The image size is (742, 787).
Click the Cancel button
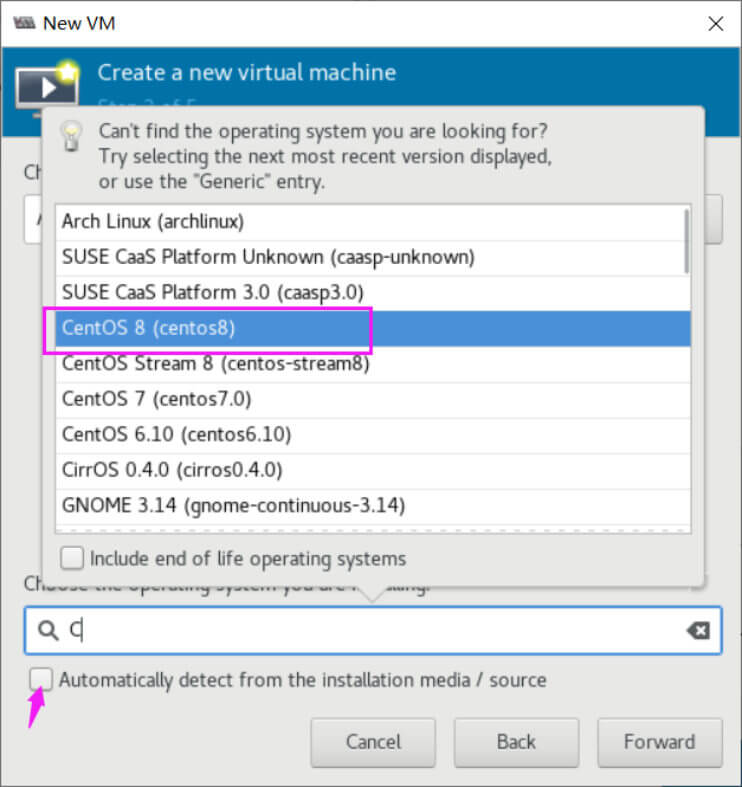(373, 742)
